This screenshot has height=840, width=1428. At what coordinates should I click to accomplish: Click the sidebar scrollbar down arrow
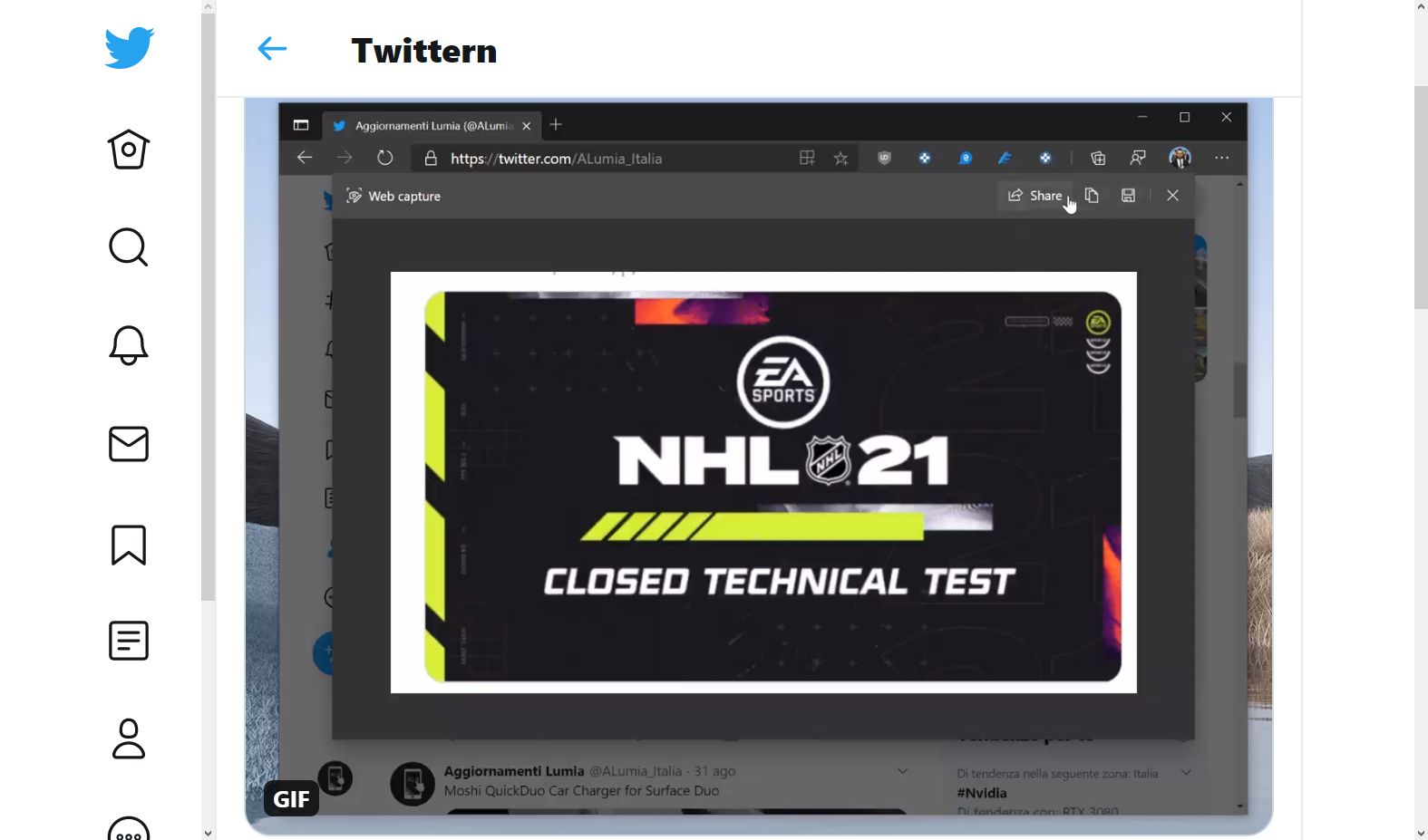pyautogui.click(x=209, y=833)
